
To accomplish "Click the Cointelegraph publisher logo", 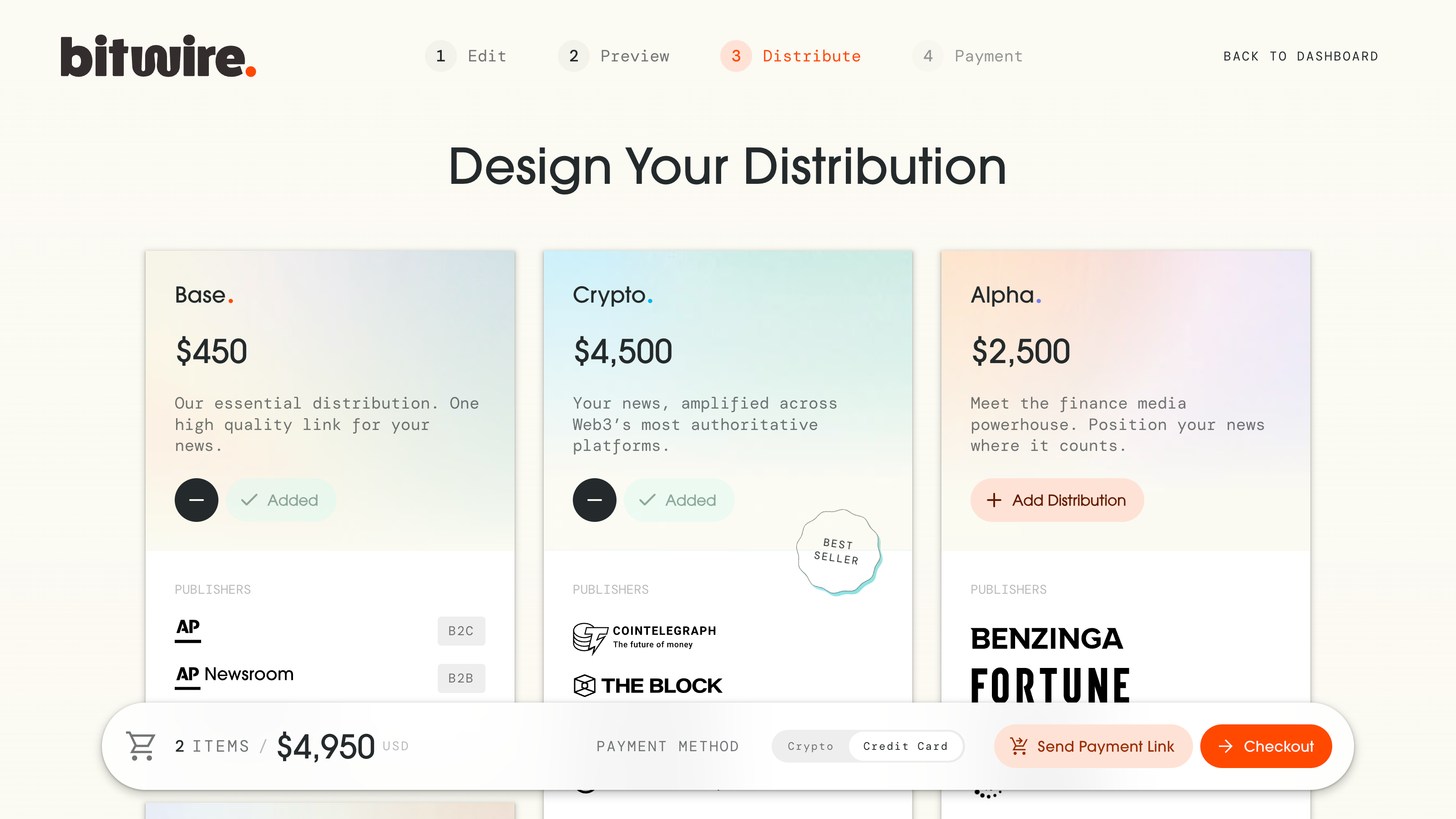I will point(644,637).
